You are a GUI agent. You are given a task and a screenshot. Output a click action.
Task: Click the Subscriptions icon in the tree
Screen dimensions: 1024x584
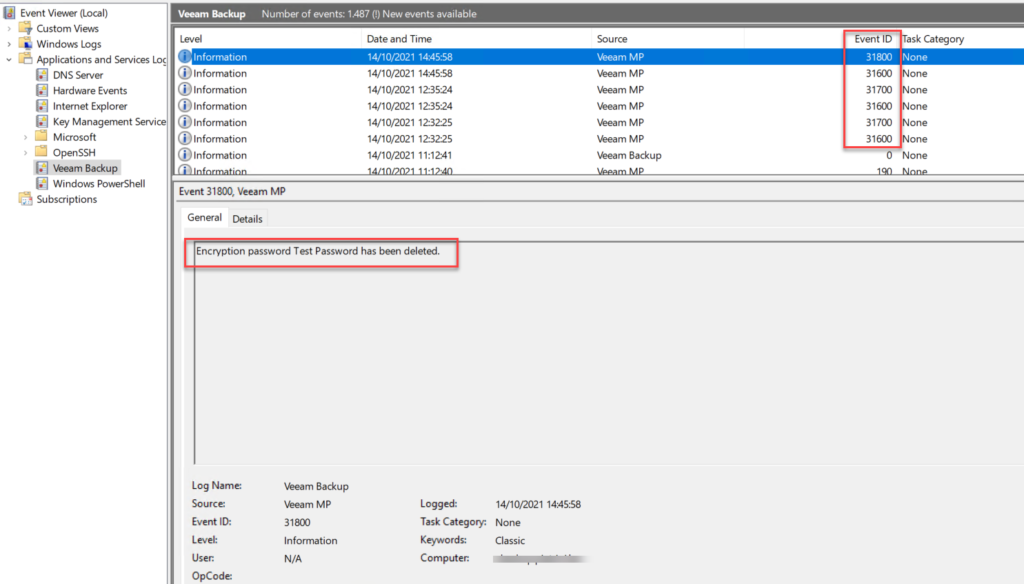[25, 199]
